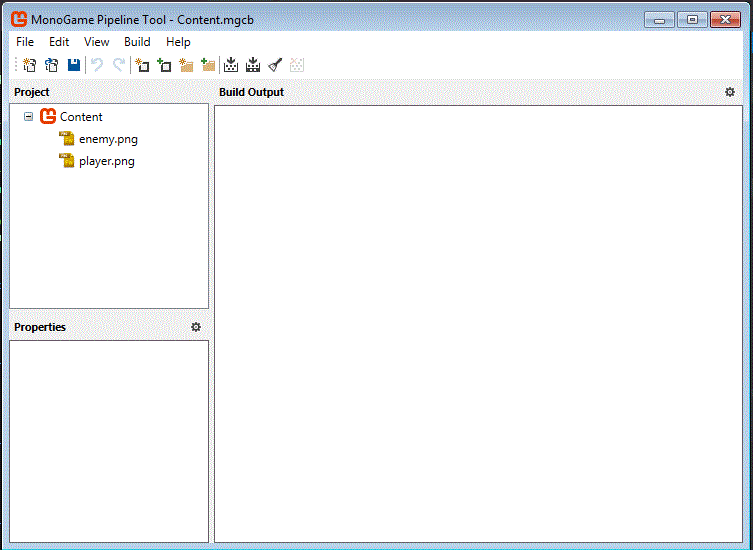753x550 pixels.
Task: Open the Build Output settings gear
Action: pos(730,92)
